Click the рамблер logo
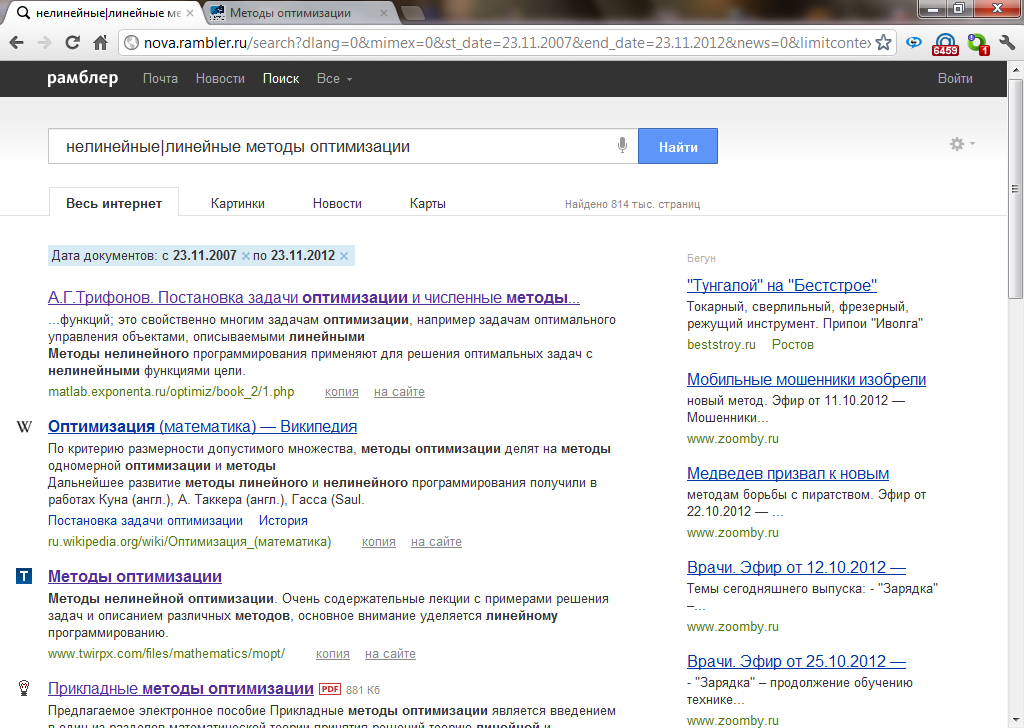The width and height of the screenshot is (1024, 728). (x=82, y=78)
